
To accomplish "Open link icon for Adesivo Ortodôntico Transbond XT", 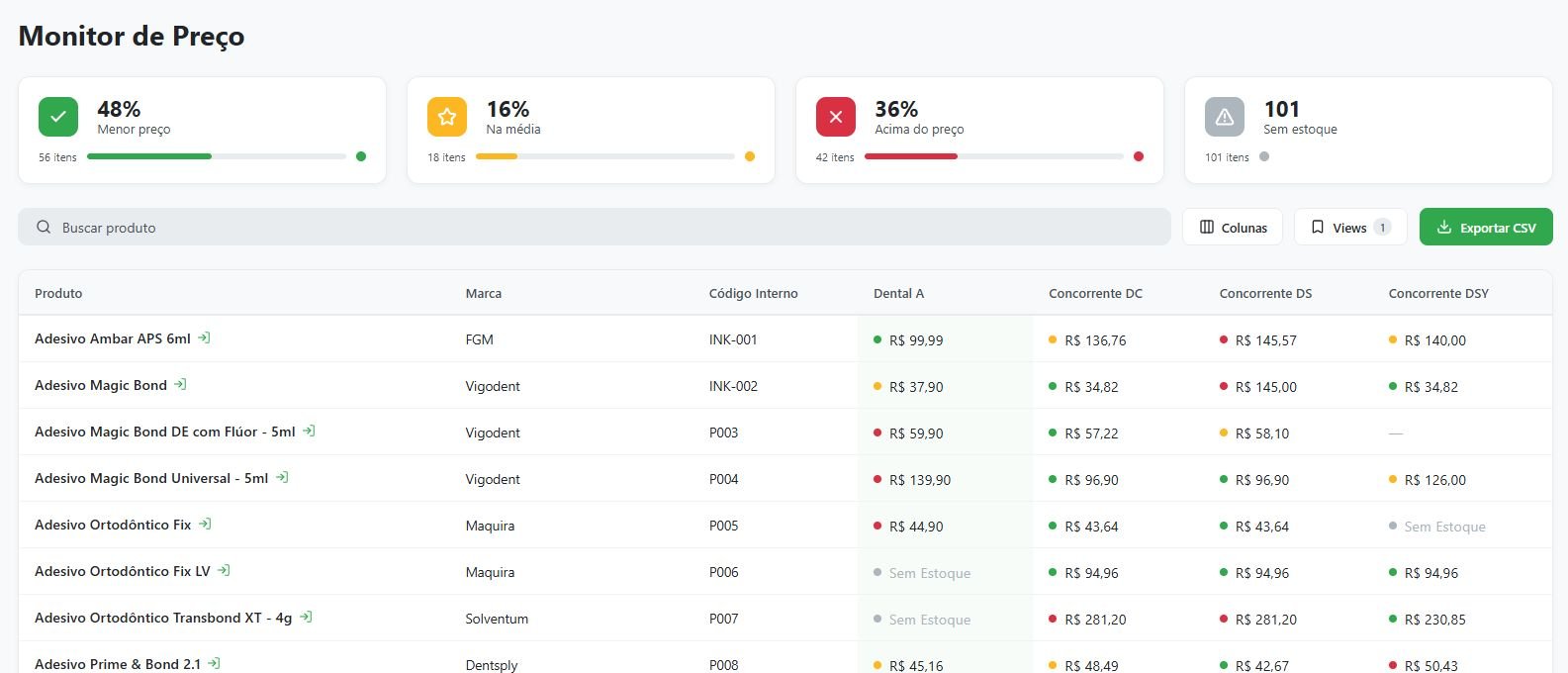I will coord(306,617).
